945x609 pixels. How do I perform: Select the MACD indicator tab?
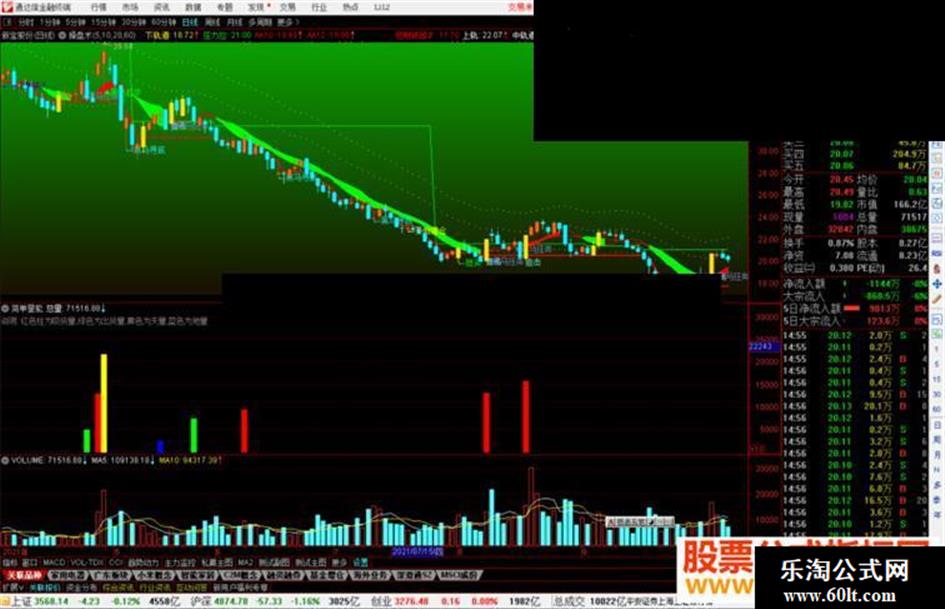[54, 562]
